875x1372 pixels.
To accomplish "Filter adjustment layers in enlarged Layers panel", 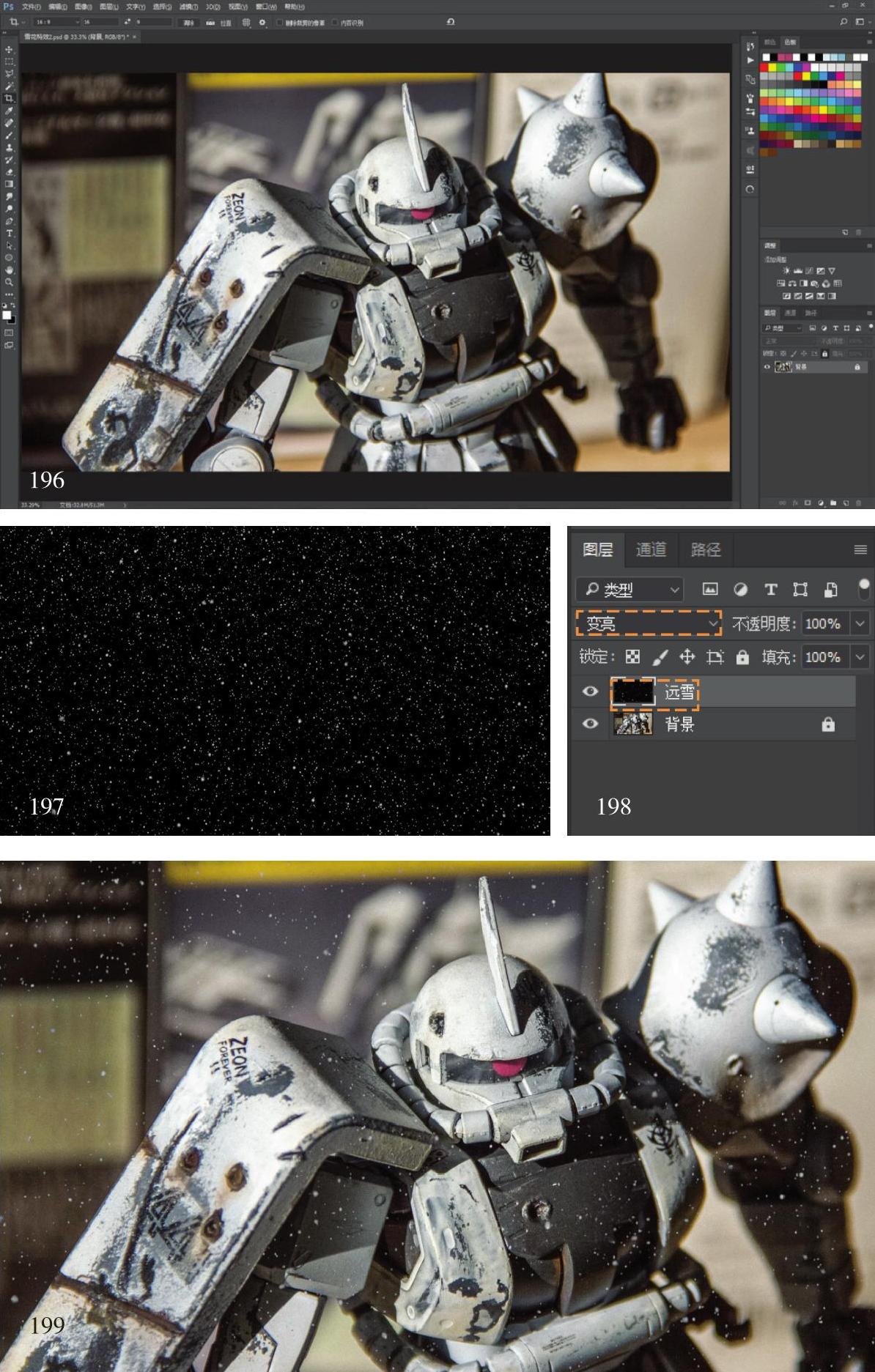I will [740, 589].
